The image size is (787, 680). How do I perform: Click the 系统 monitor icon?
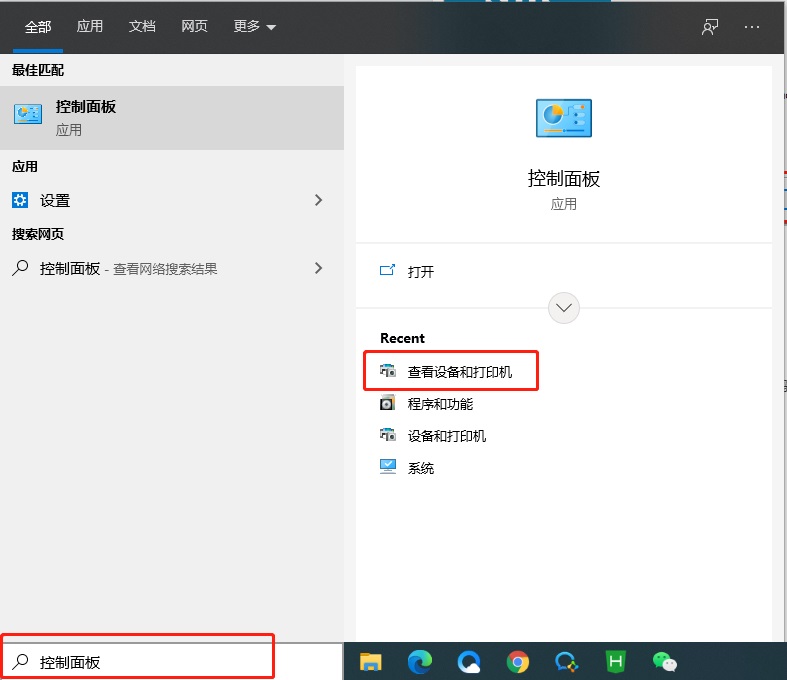[x=387, y=467]
